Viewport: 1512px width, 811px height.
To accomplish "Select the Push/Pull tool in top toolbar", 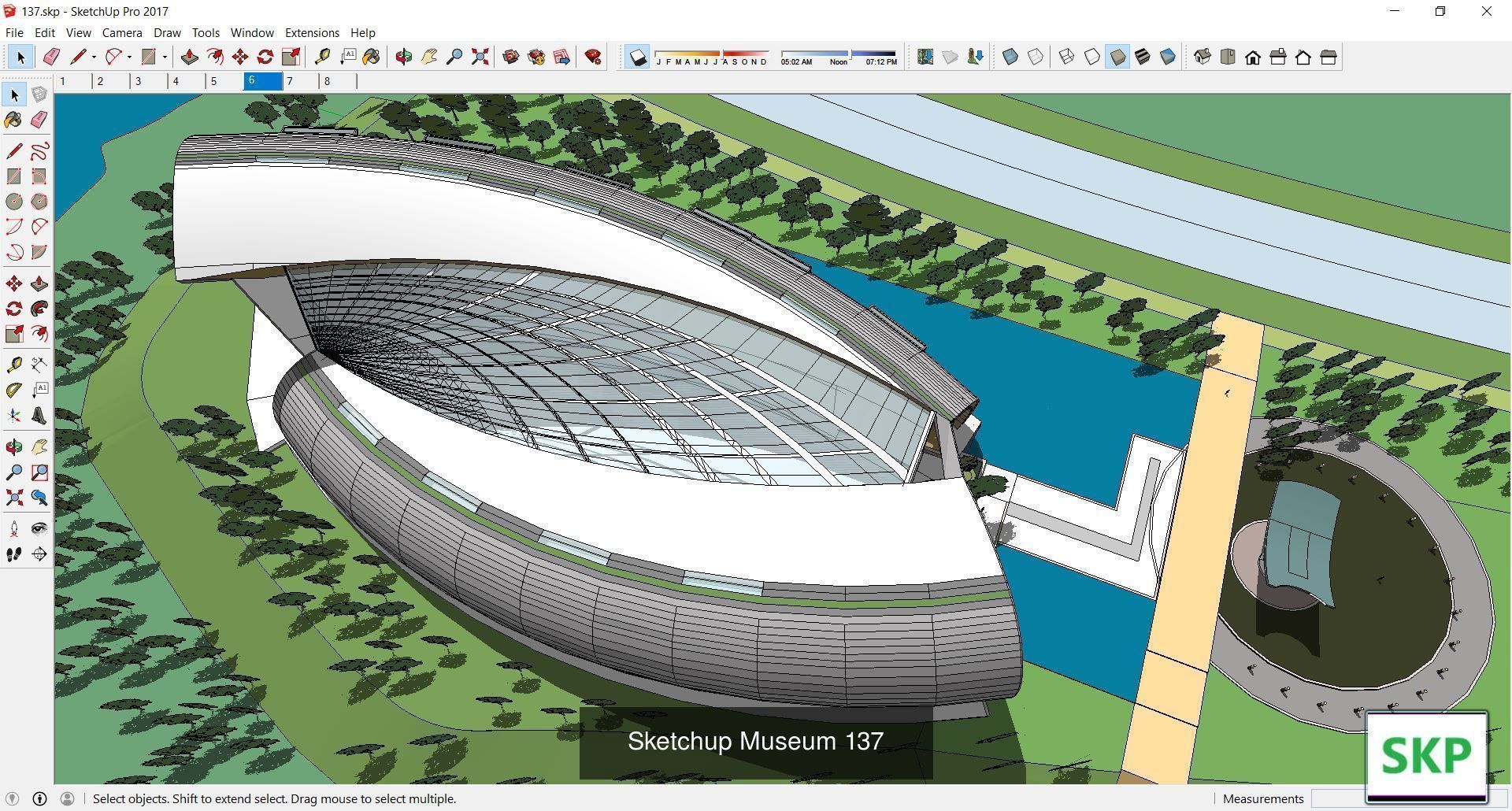I will 189,57.
